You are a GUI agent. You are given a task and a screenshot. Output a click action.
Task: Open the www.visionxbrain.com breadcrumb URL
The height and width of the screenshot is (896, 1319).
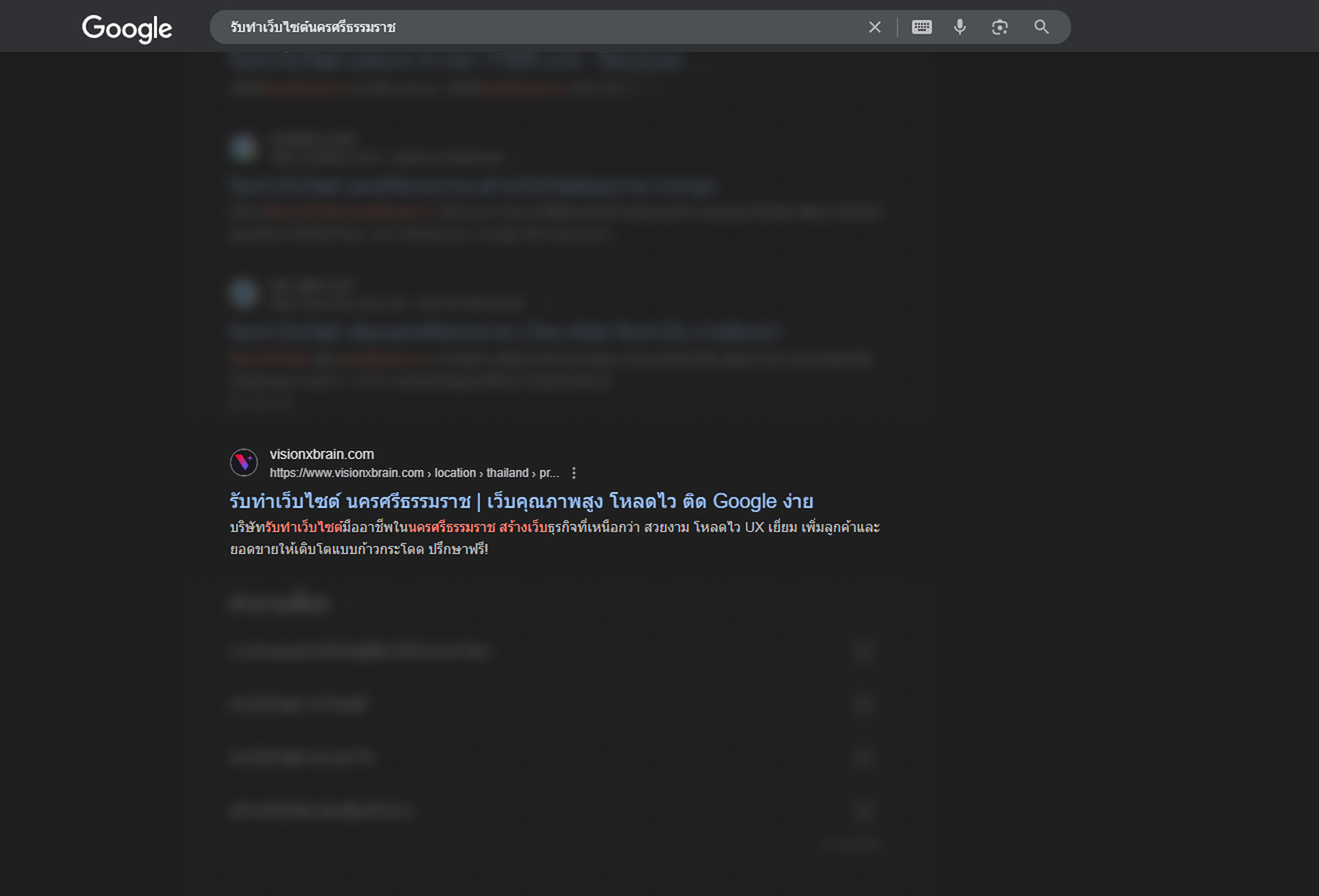coord(414,472)
